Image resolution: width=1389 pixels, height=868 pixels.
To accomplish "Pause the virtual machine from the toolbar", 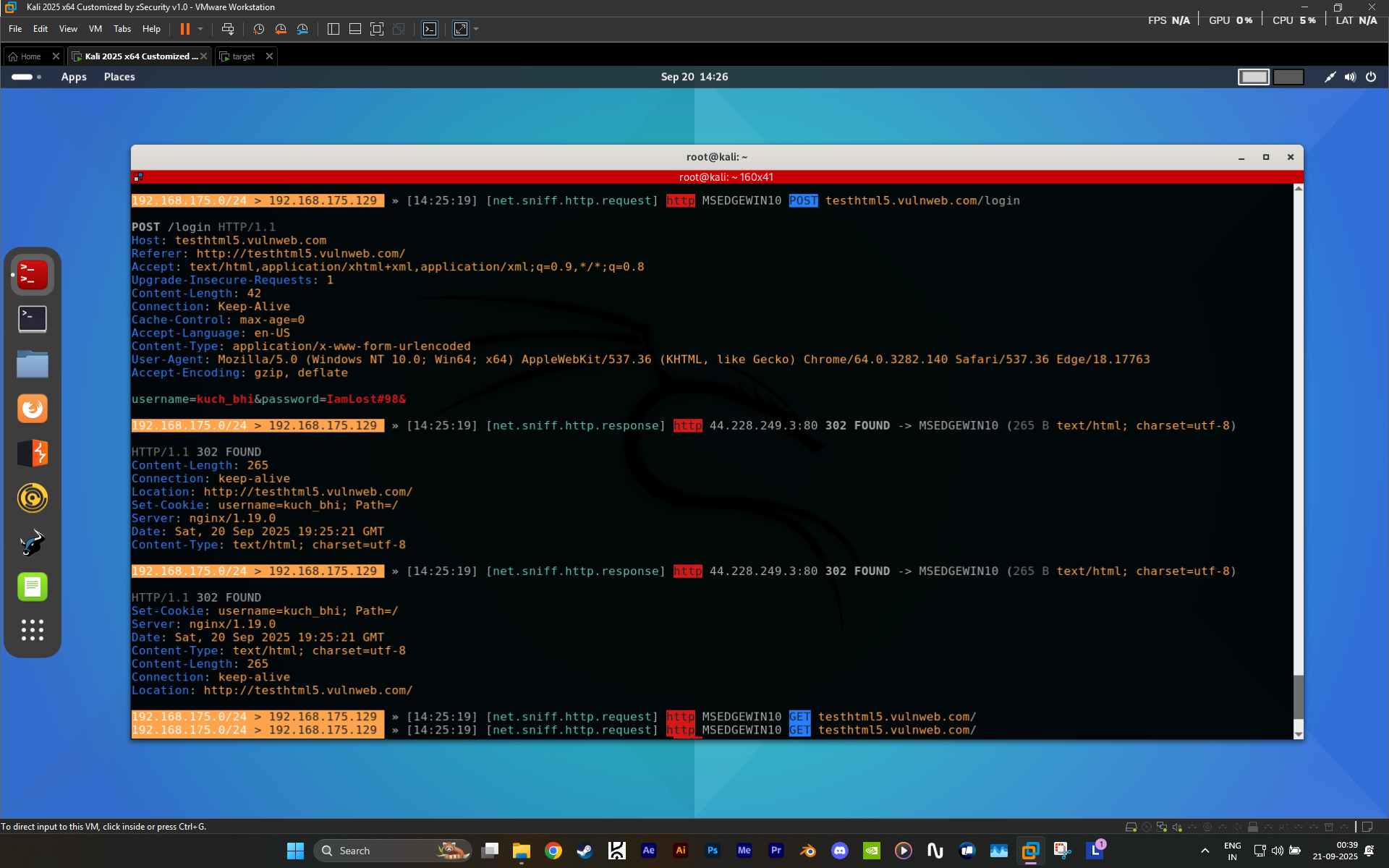I will tap(184, 29).
